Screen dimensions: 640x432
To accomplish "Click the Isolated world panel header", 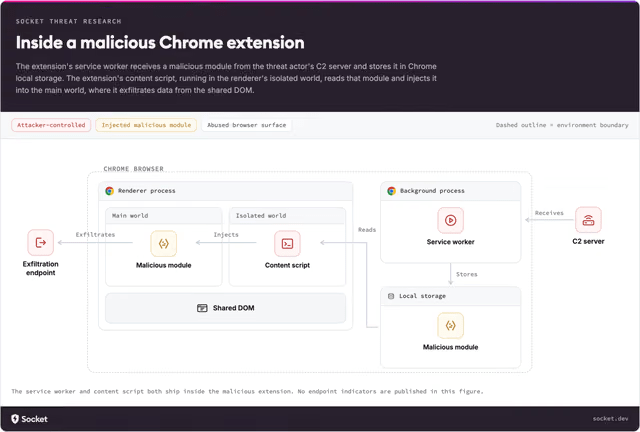I will pos(287,216).
